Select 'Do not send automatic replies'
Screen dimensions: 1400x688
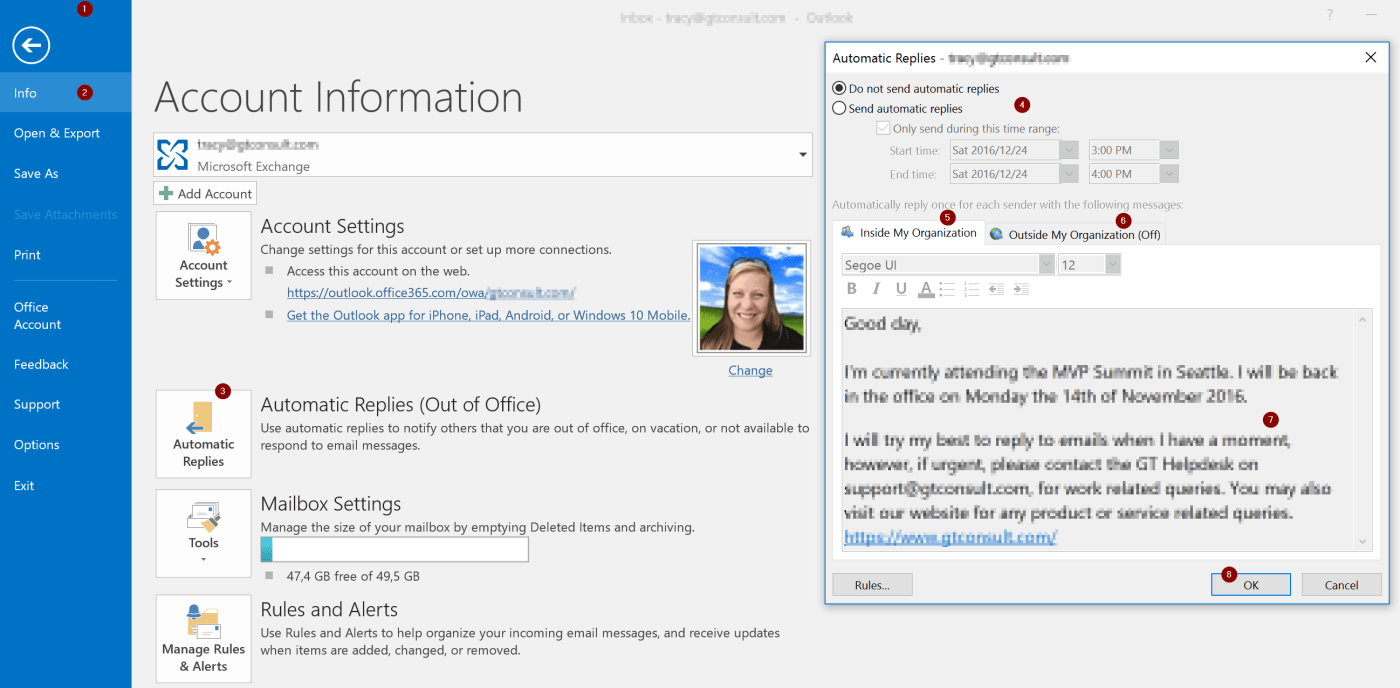tap(840, 89)
